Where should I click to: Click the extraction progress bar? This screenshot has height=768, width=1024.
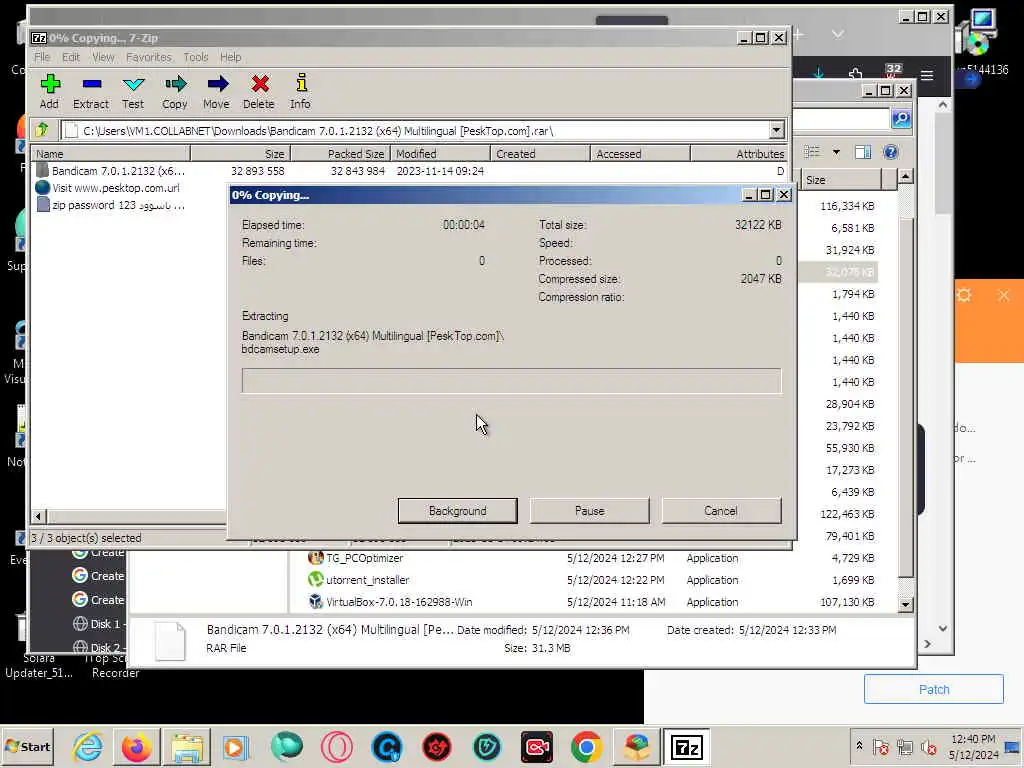click(511, 381)
